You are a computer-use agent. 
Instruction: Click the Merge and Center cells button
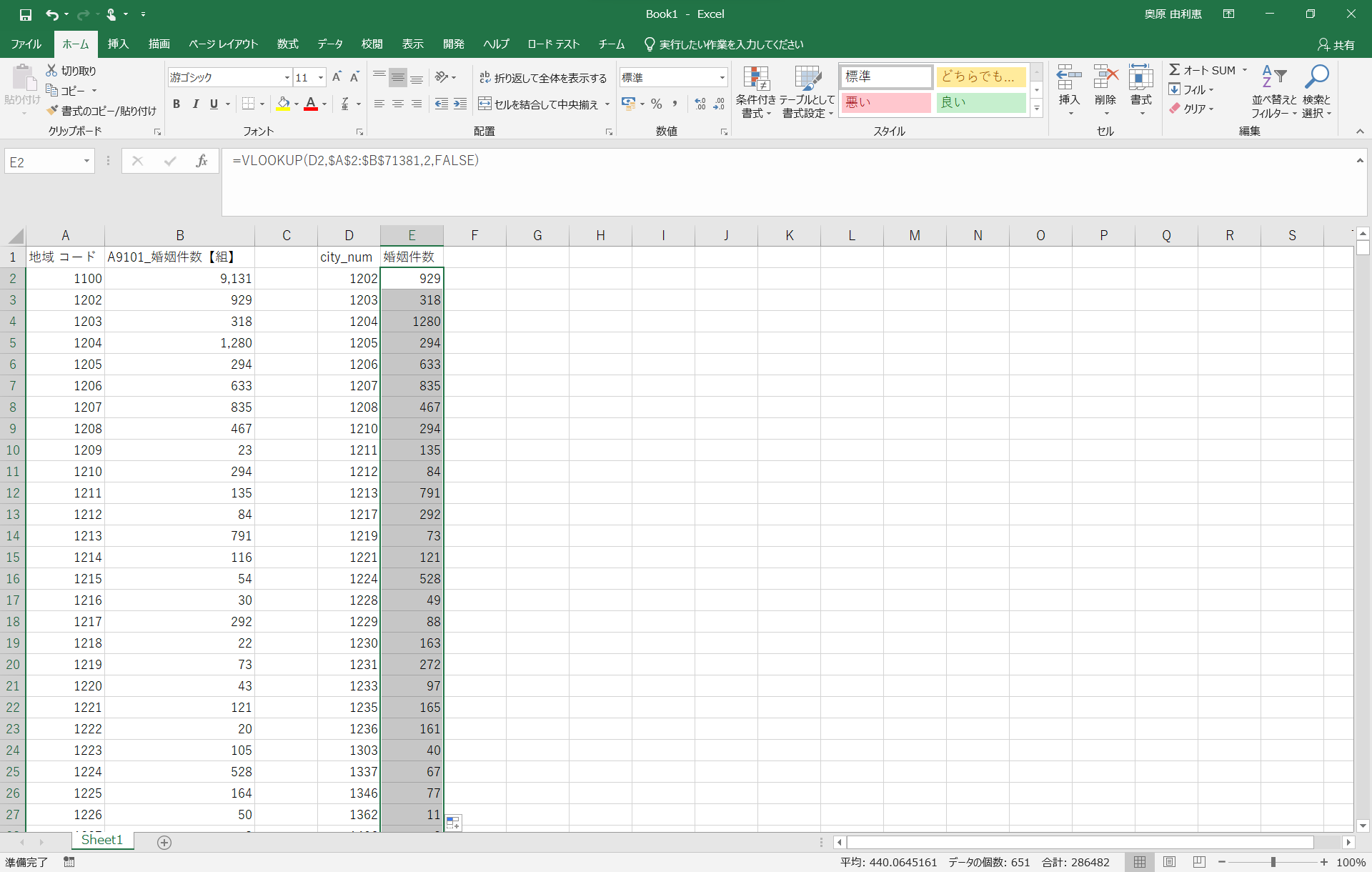[x=538, y=104]
